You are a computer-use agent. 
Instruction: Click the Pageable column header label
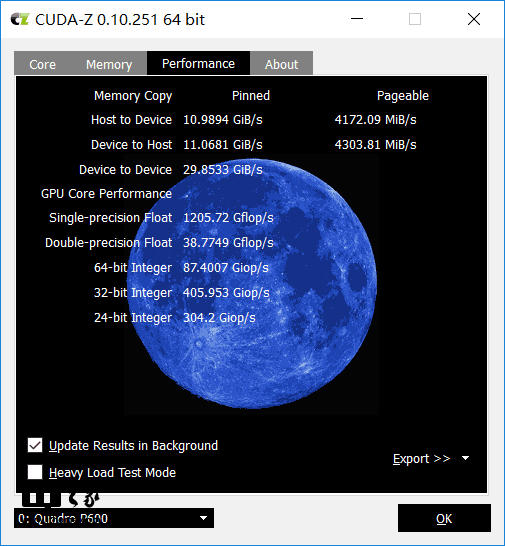click(403, 95)
